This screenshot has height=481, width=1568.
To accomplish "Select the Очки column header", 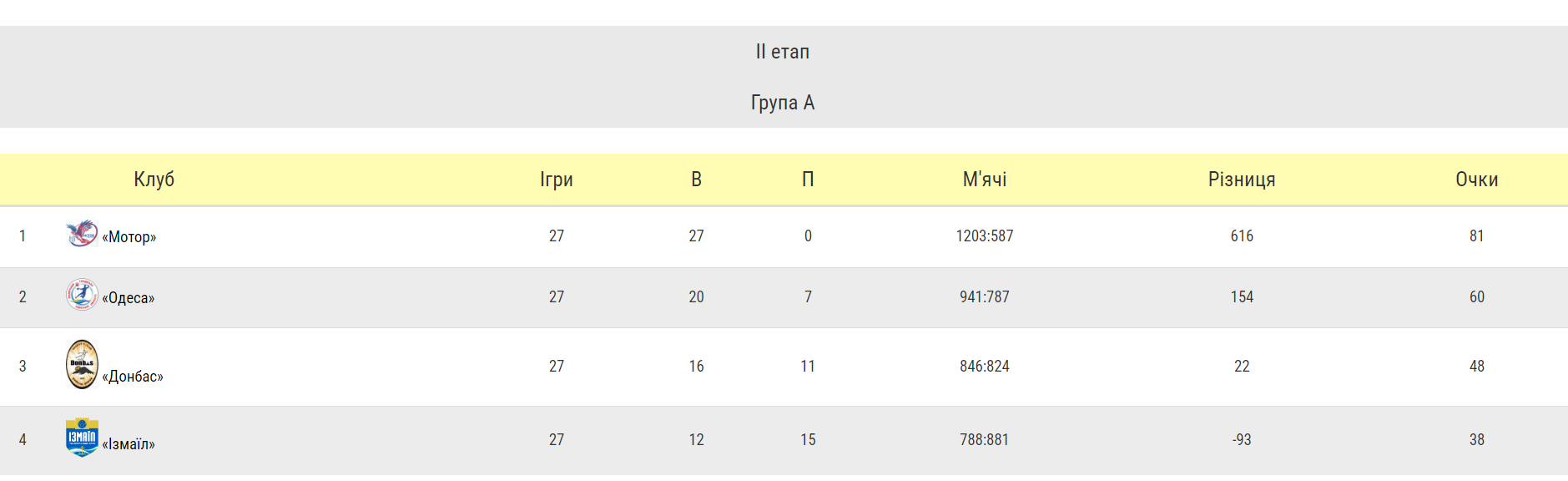I will tap(1477, 180).
